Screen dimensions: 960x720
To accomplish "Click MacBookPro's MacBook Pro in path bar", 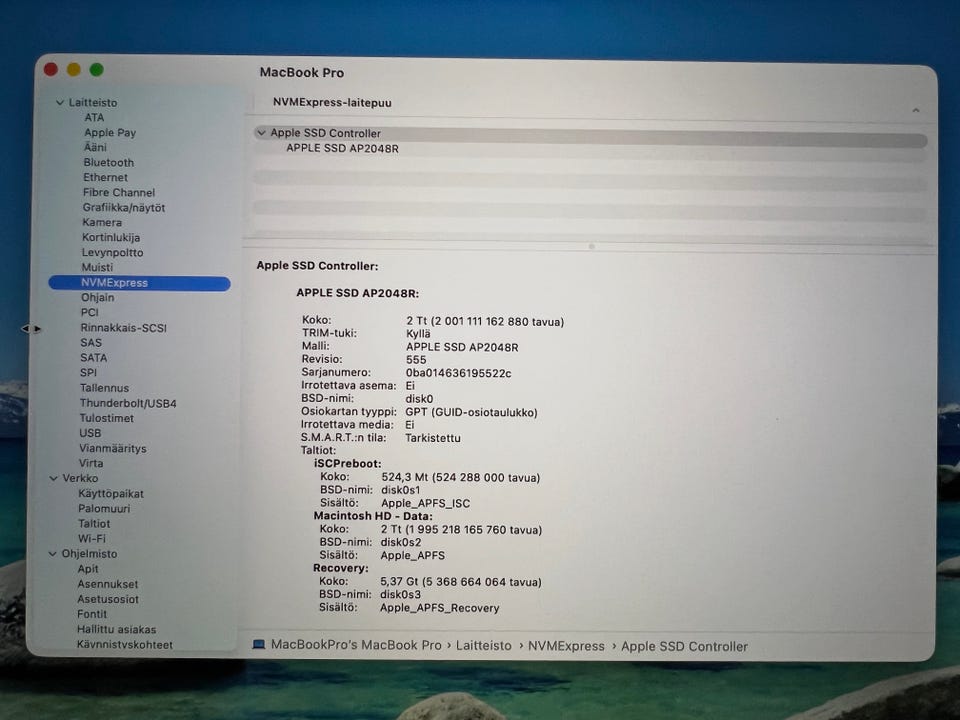I will (x=356, y=645).
